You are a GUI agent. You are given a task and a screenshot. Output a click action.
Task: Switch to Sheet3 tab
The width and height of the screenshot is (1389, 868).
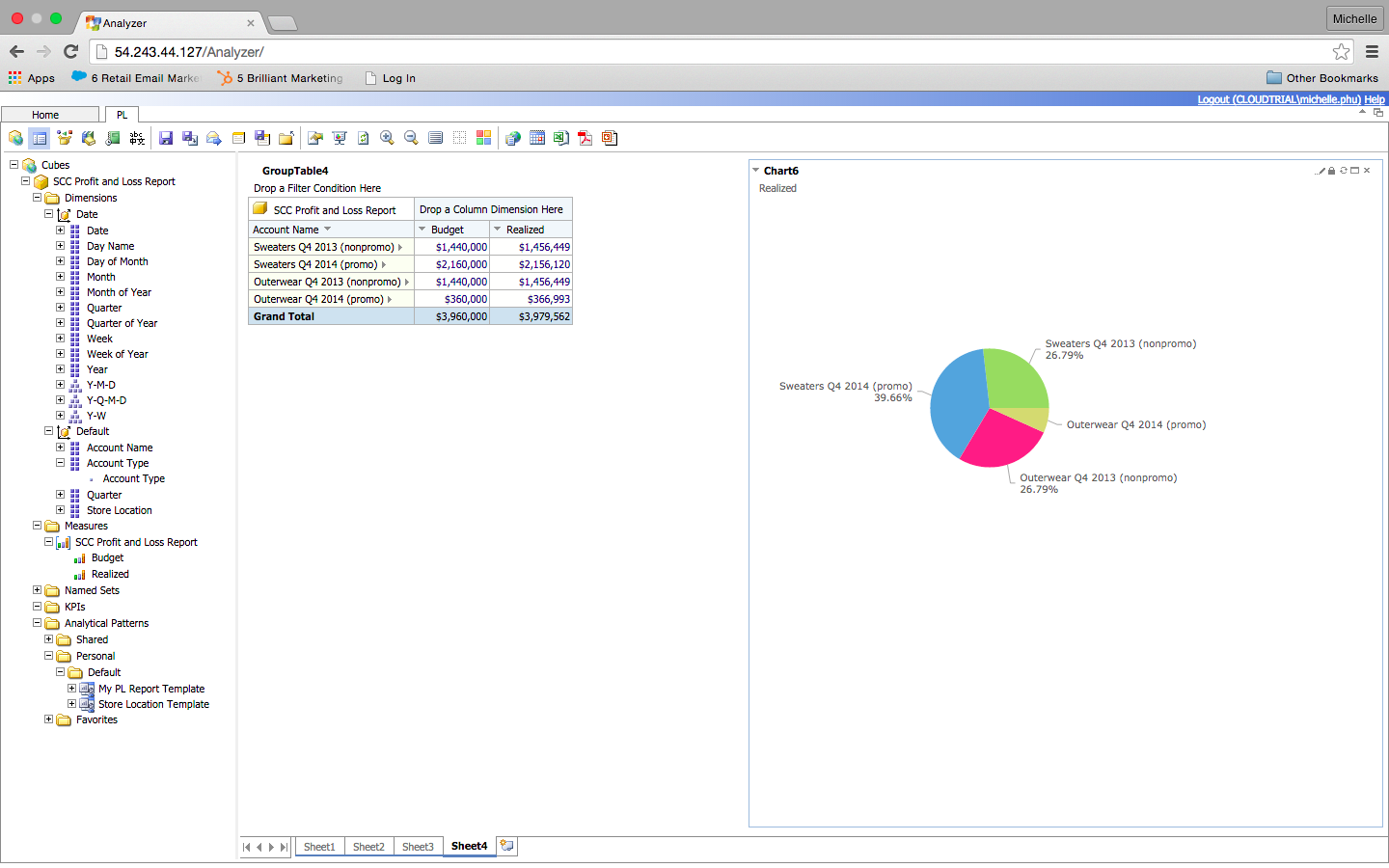point(418,847)
